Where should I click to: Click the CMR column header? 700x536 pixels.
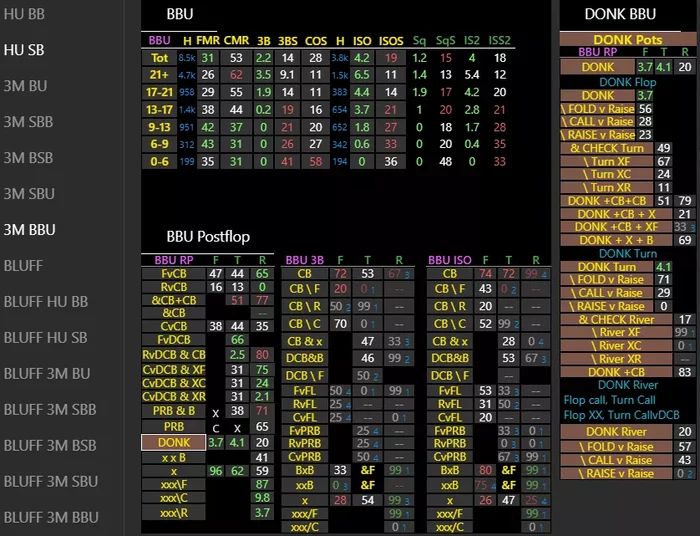[236, 41]
